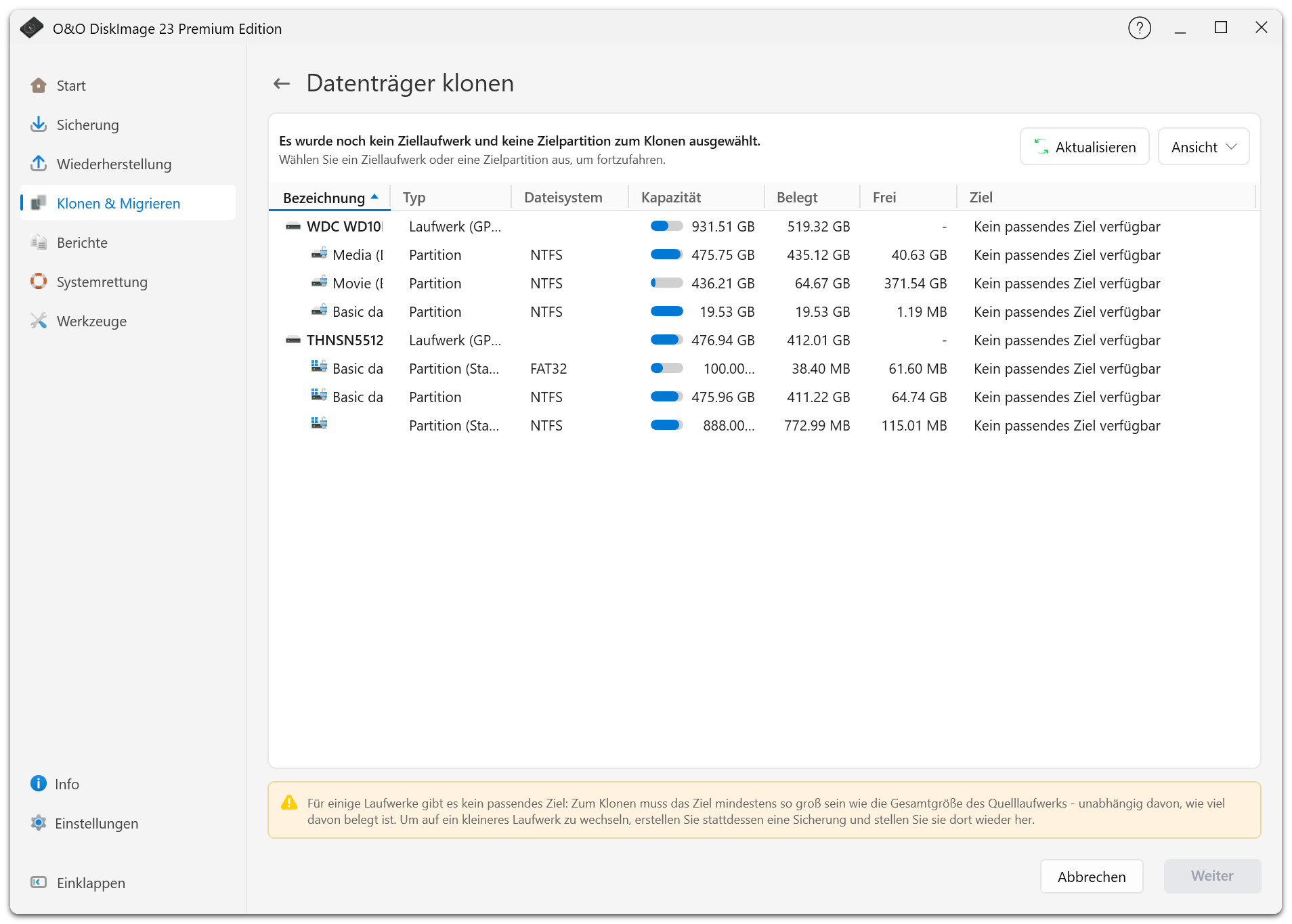
Task: Click the Sicherung download icon
Action: (x=39, y=125)
